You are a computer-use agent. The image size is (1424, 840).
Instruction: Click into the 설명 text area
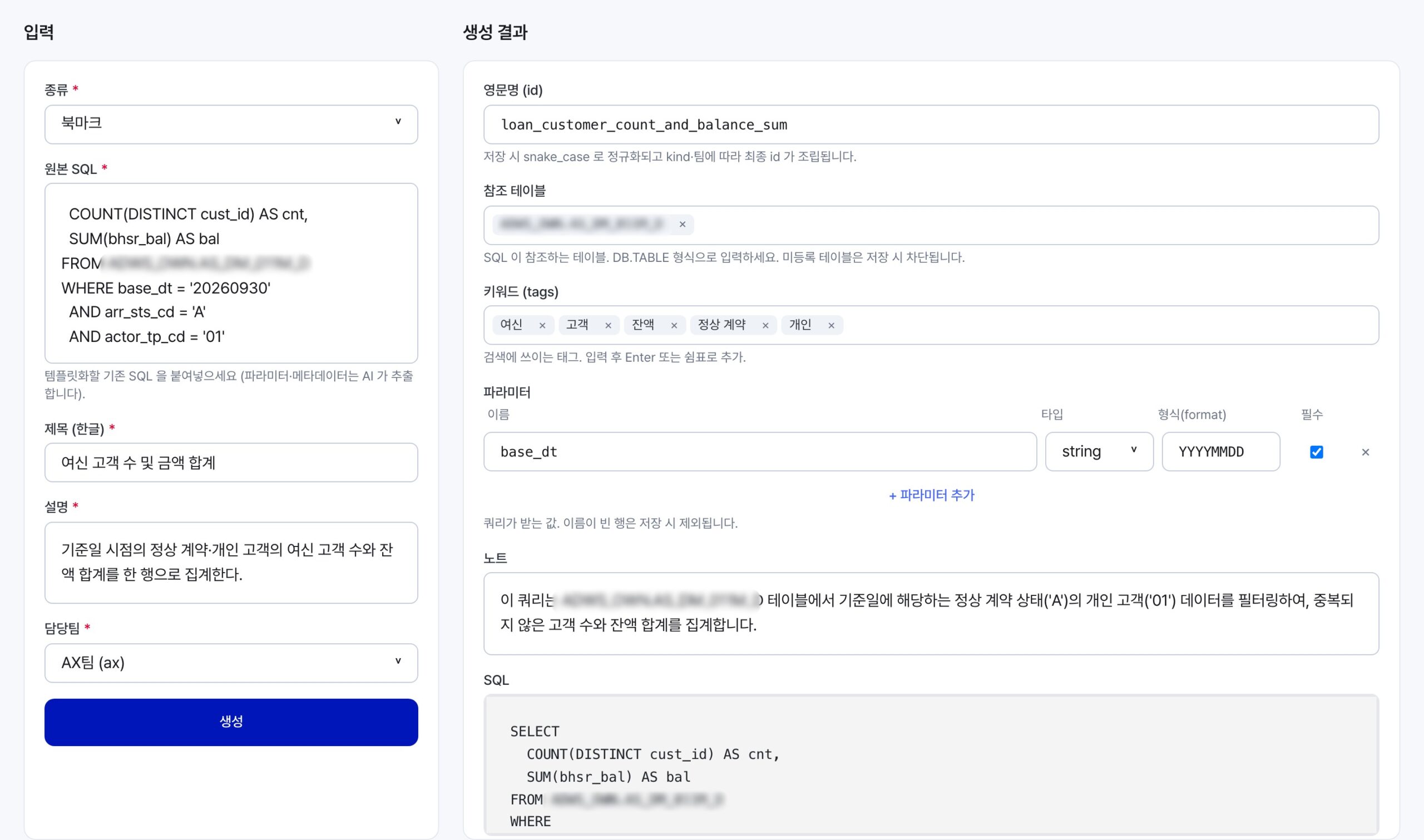pyautogui.click(x=231, y=563)
